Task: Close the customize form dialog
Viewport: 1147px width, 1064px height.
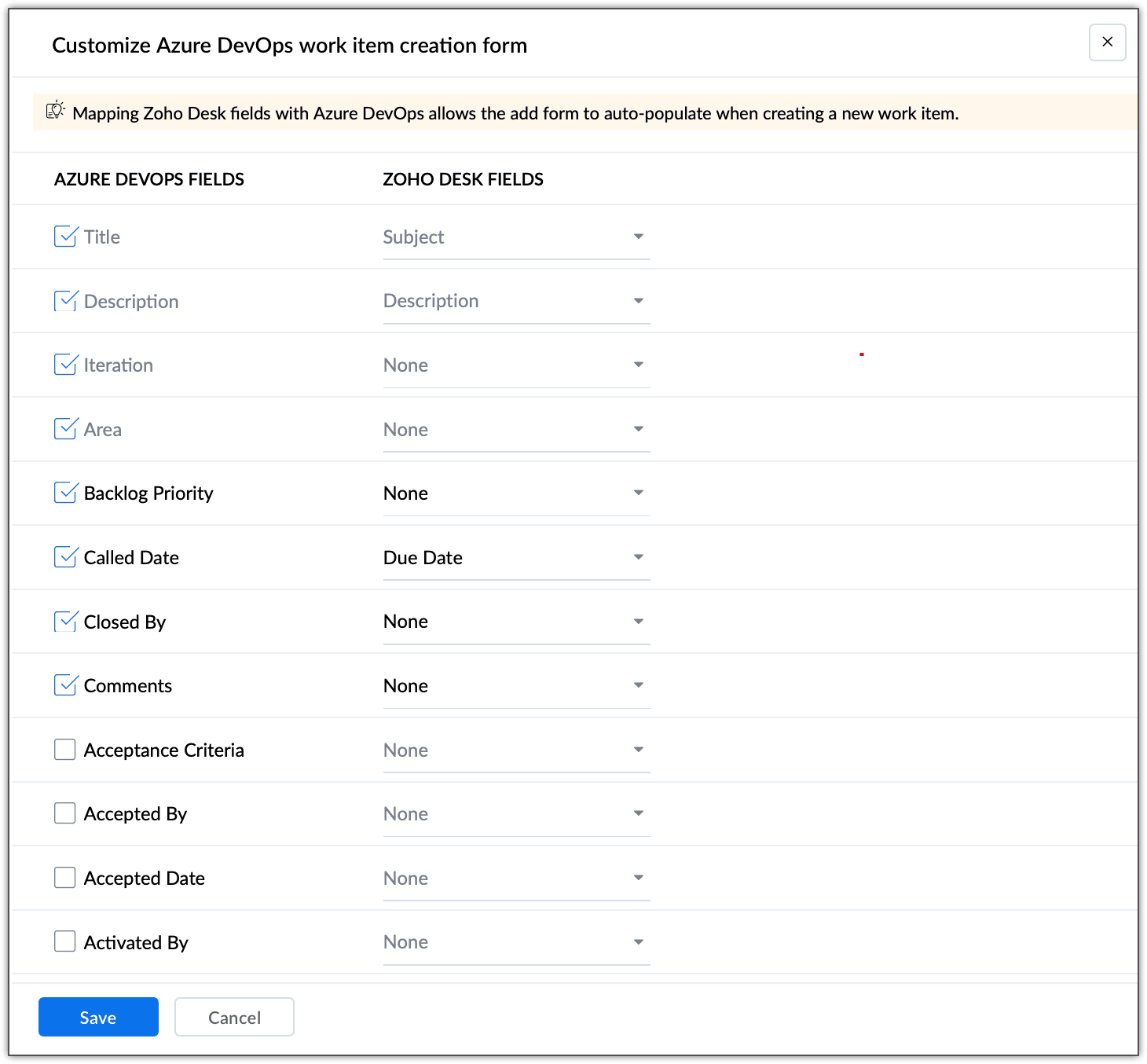Action: coord(1107,42)
